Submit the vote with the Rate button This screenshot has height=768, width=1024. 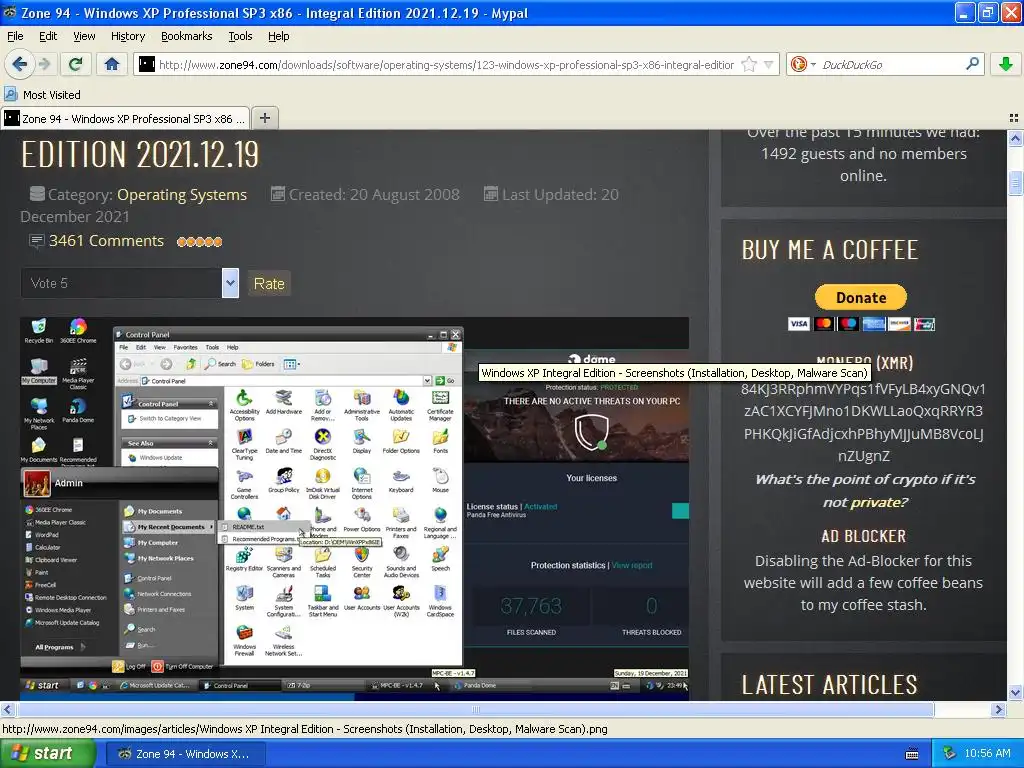[268, 283]
